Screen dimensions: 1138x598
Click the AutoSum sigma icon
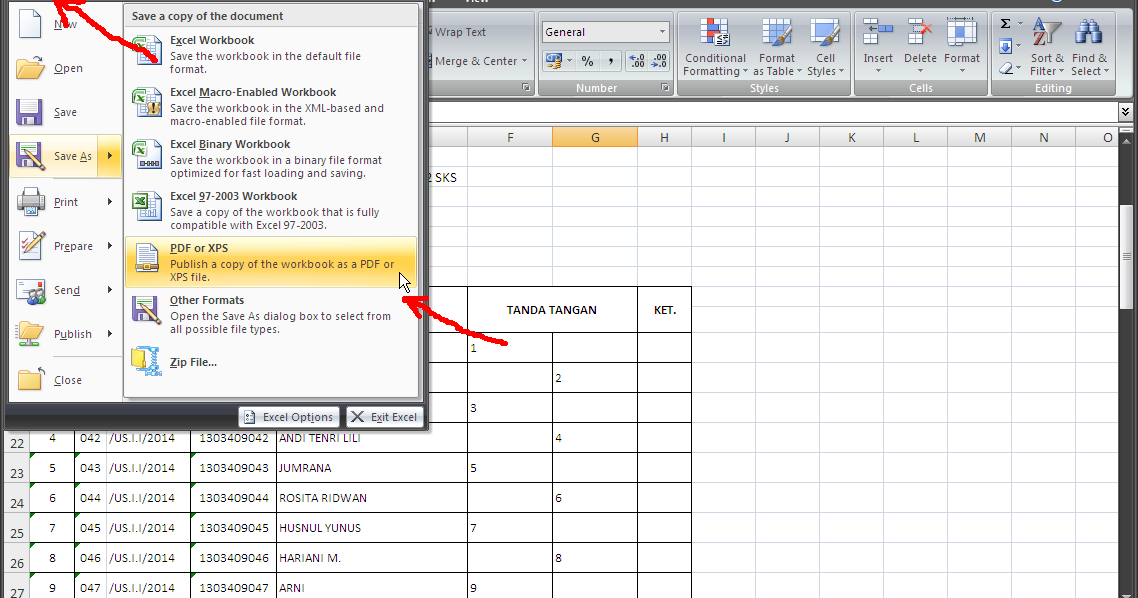[1005, 24]
